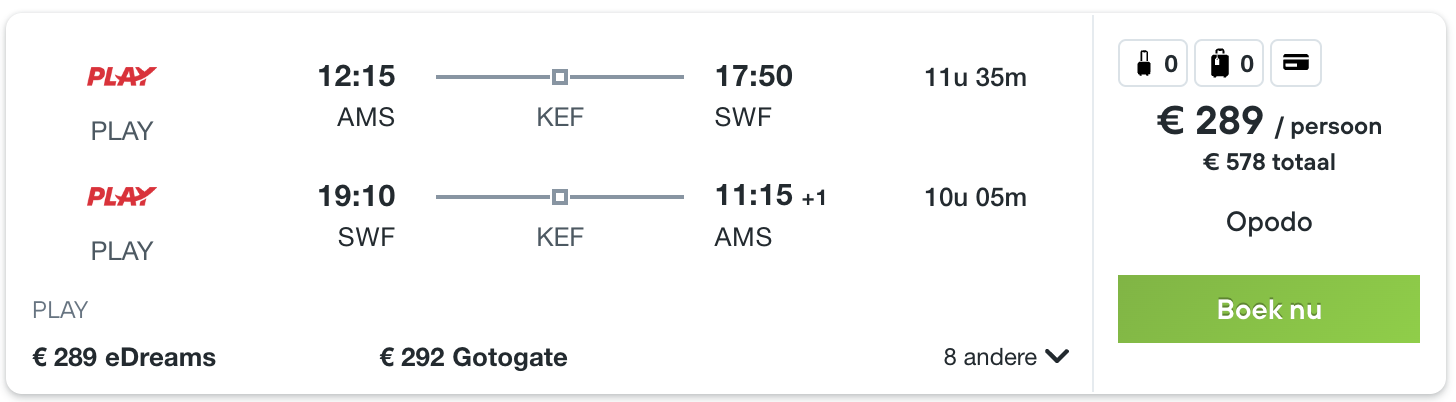Click the € 289 per persoon price
1456x402 pixels.
point(1269,122)
